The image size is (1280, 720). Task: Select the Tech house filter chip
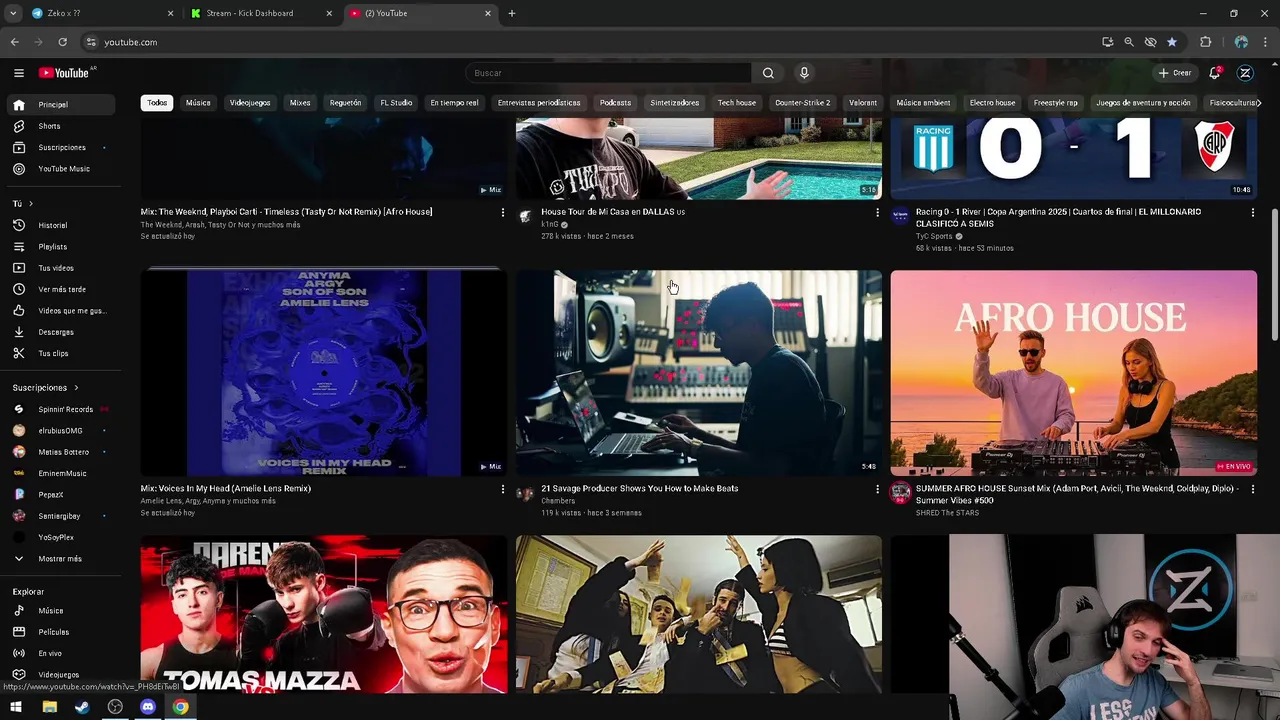[737, 103]
